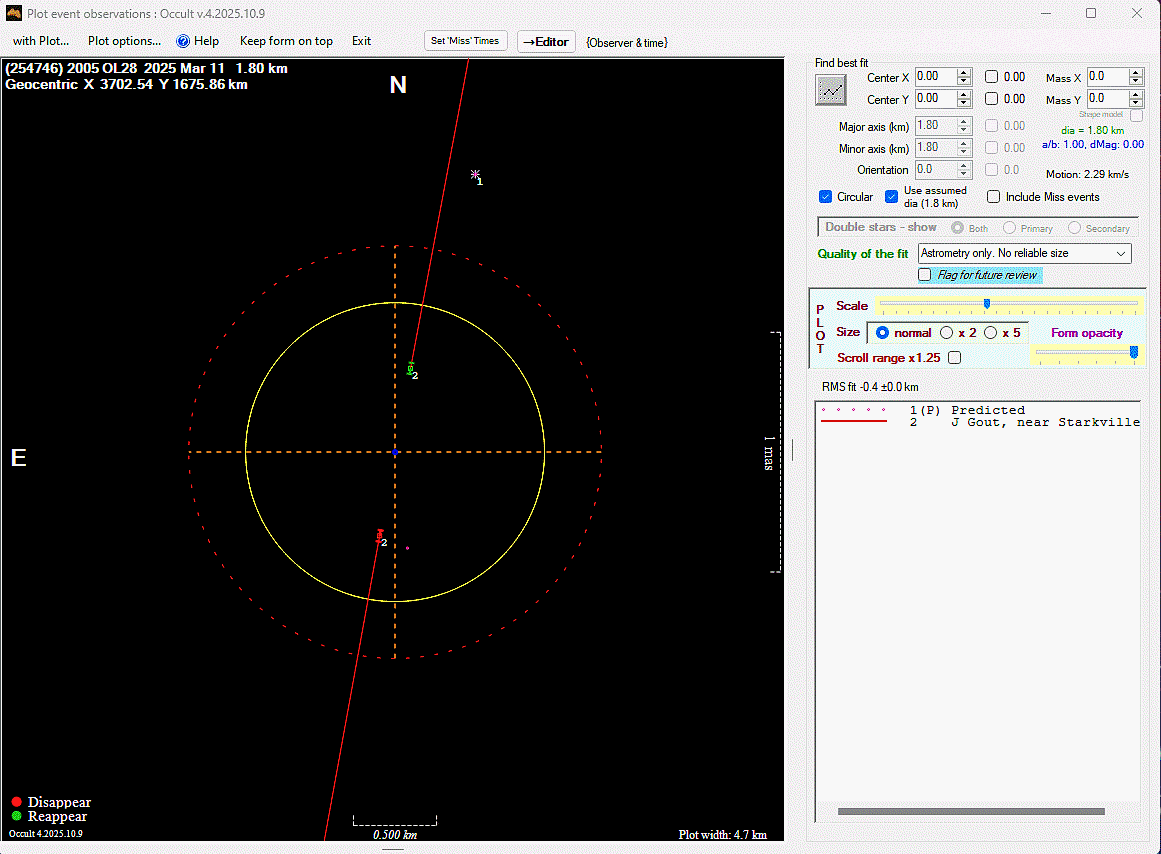Increase Mass X value with spinner
1161x854 pixels.
pyautogui.click(x=1135, y=73)
